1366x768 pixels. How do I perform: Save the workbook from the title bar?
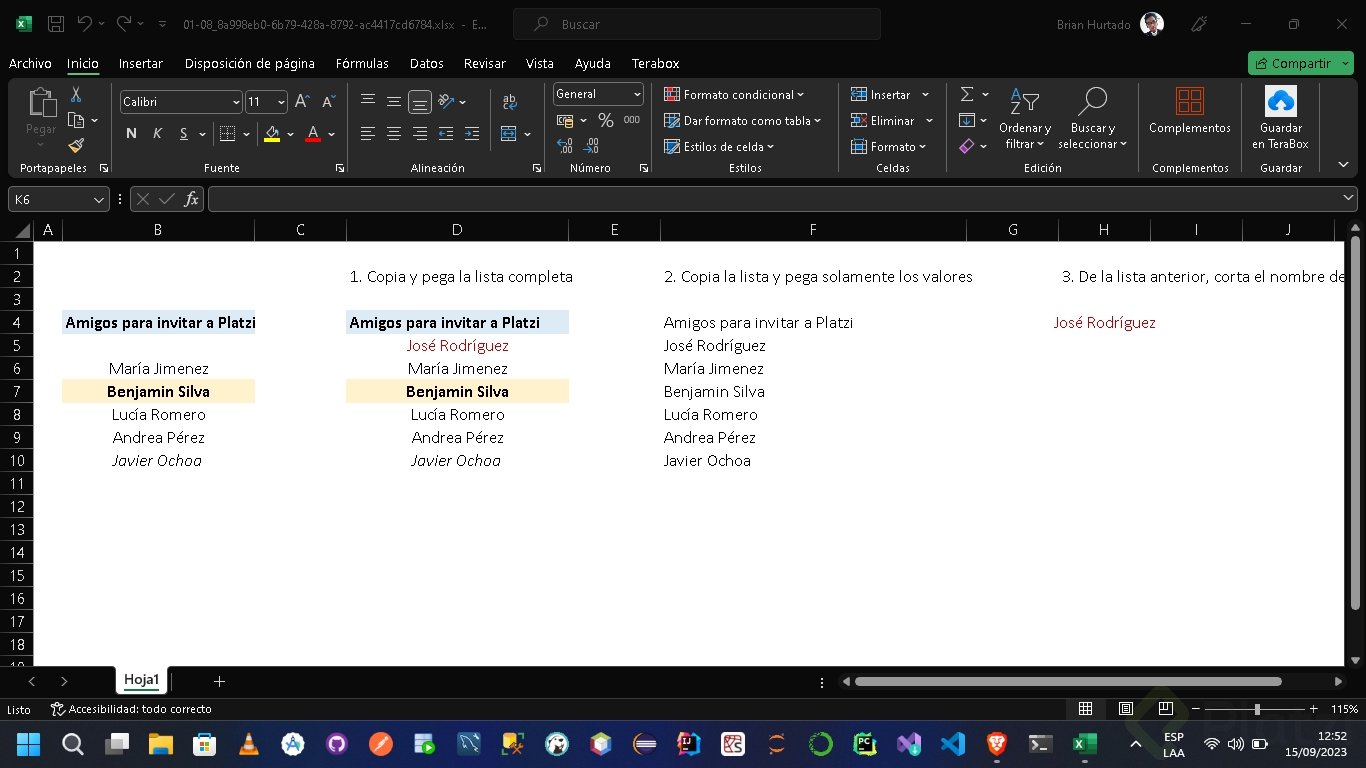pyautogui.click(x=56, y=24)
